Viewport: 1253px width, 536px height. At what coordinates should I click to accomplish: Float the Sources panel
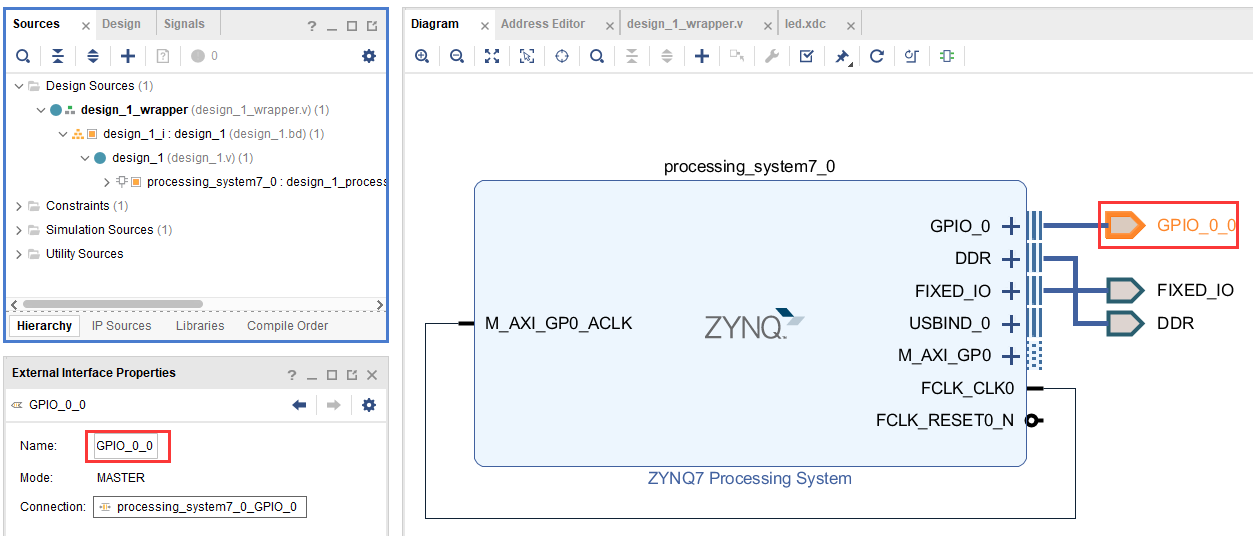372,26
